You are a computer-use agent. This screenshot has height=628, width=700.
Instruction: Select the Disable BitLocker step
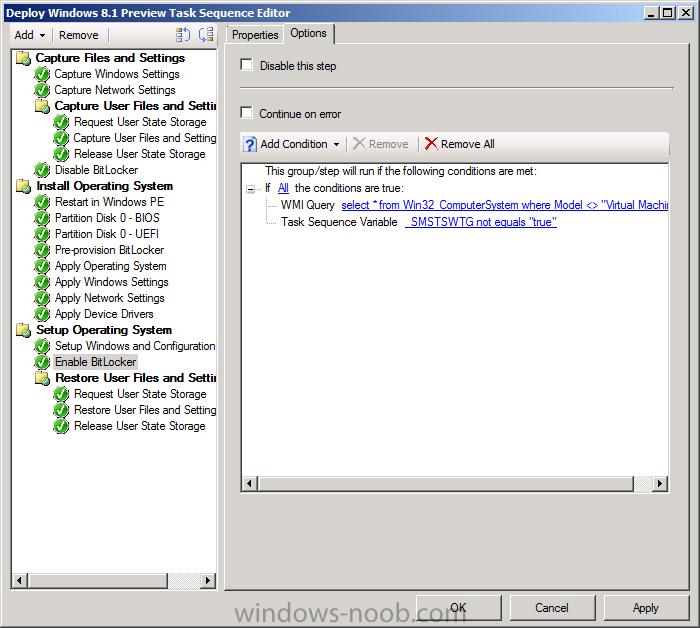(96, 170)
